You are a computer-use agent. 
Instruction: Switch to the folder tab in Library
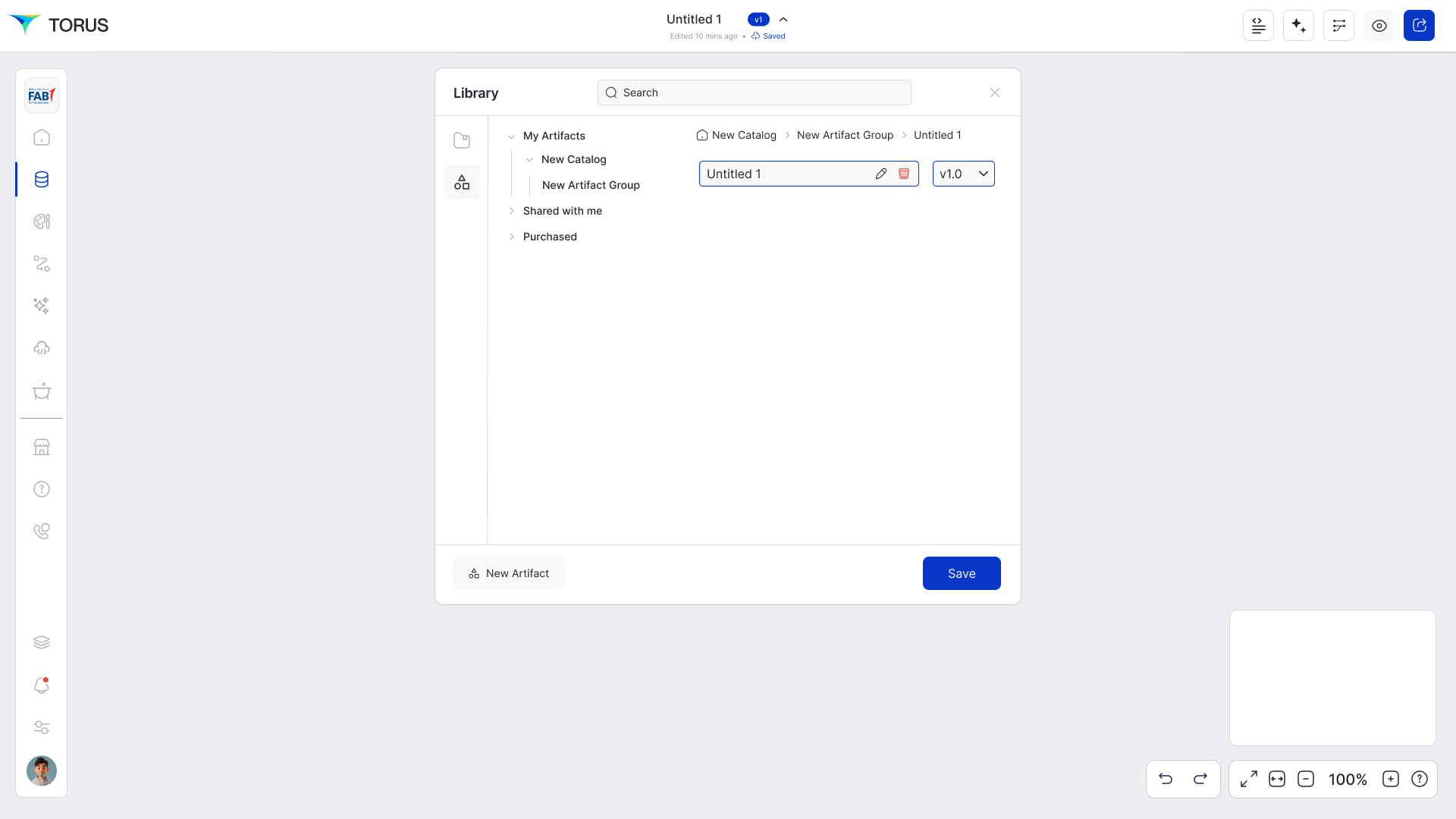(x=461, y=140)
